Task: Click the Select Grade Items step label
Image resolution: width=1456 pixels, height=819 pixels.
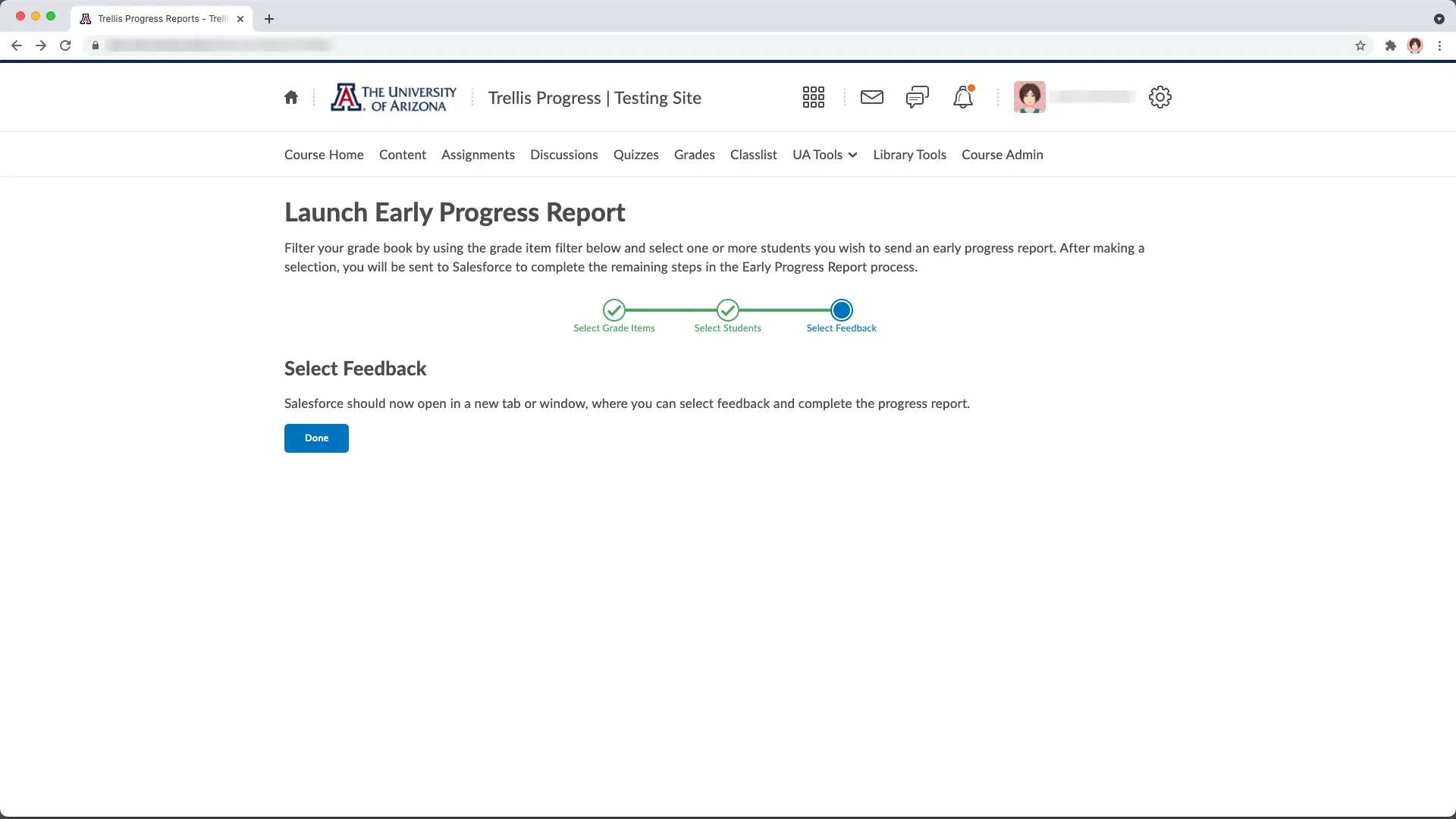Action: tap(614, 328)
